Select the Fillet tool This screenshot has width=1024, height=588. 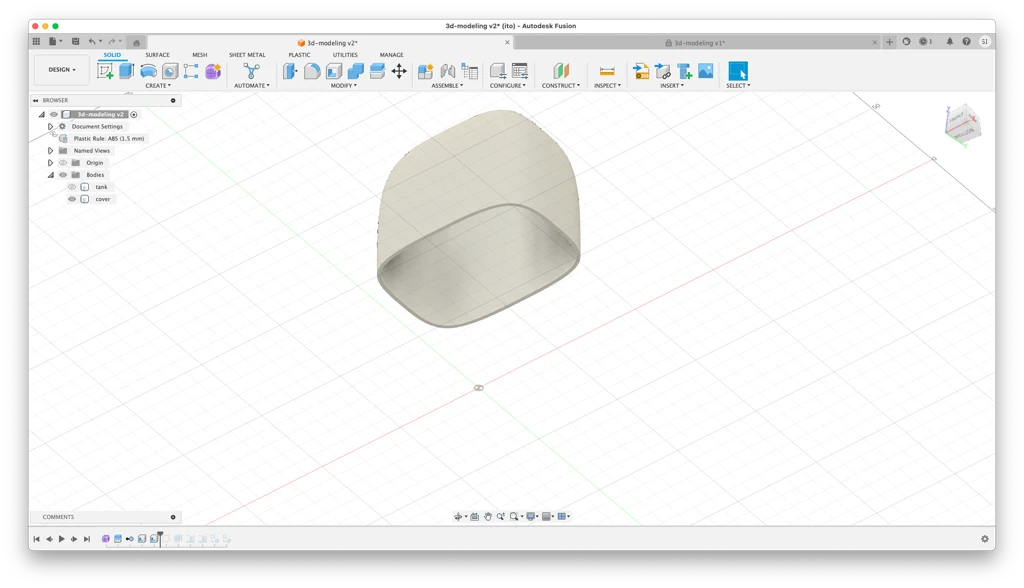pyautogui.click(x=312, y=71)
